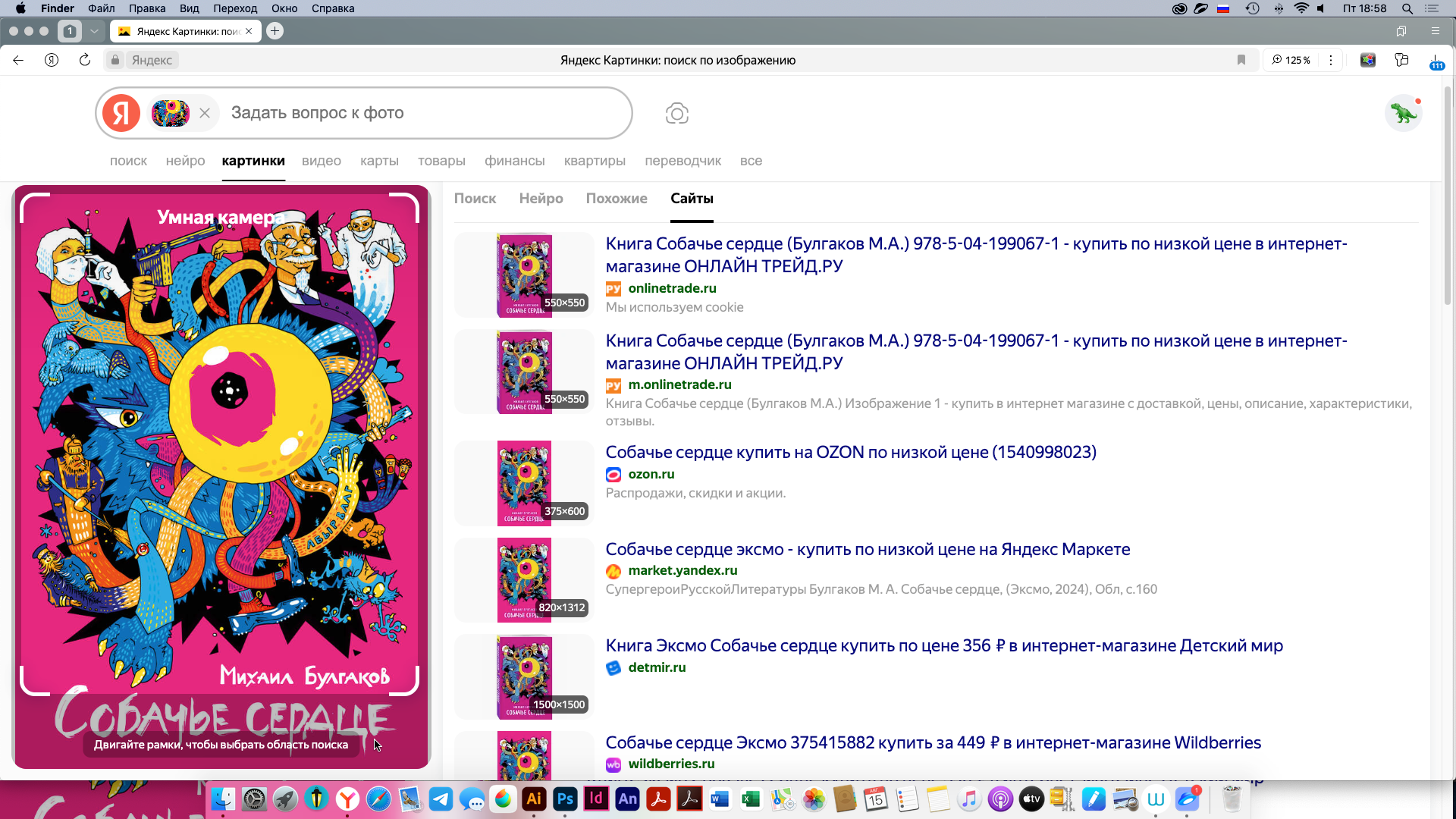Viewport: 1456px width, 819px height.
Task: Click the 1500×1500 detmir thumbnail
Action: (524, 677)
